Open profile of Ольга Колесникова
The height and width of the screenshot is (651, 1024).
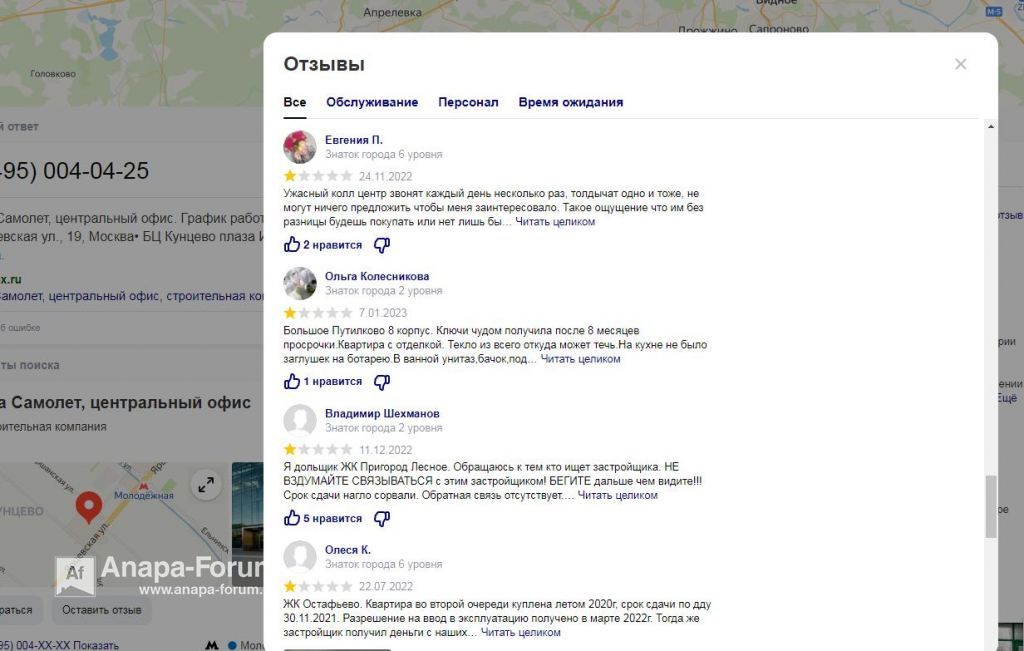(377, 276)
